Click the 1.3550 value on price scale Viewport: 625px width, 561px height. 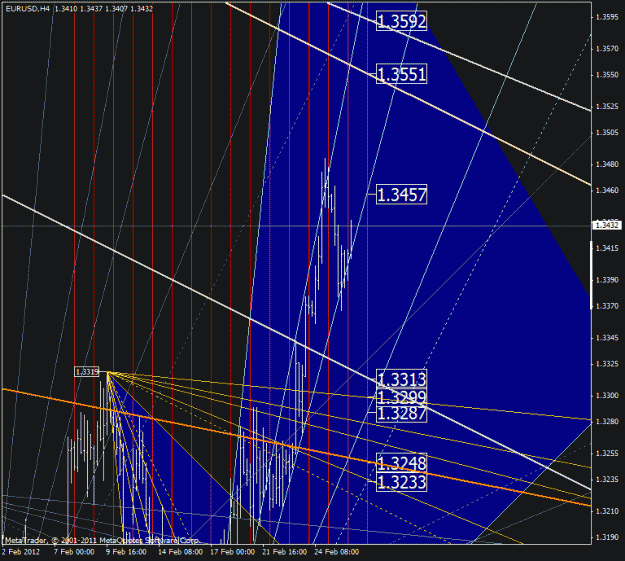click(x=607, y=75)
